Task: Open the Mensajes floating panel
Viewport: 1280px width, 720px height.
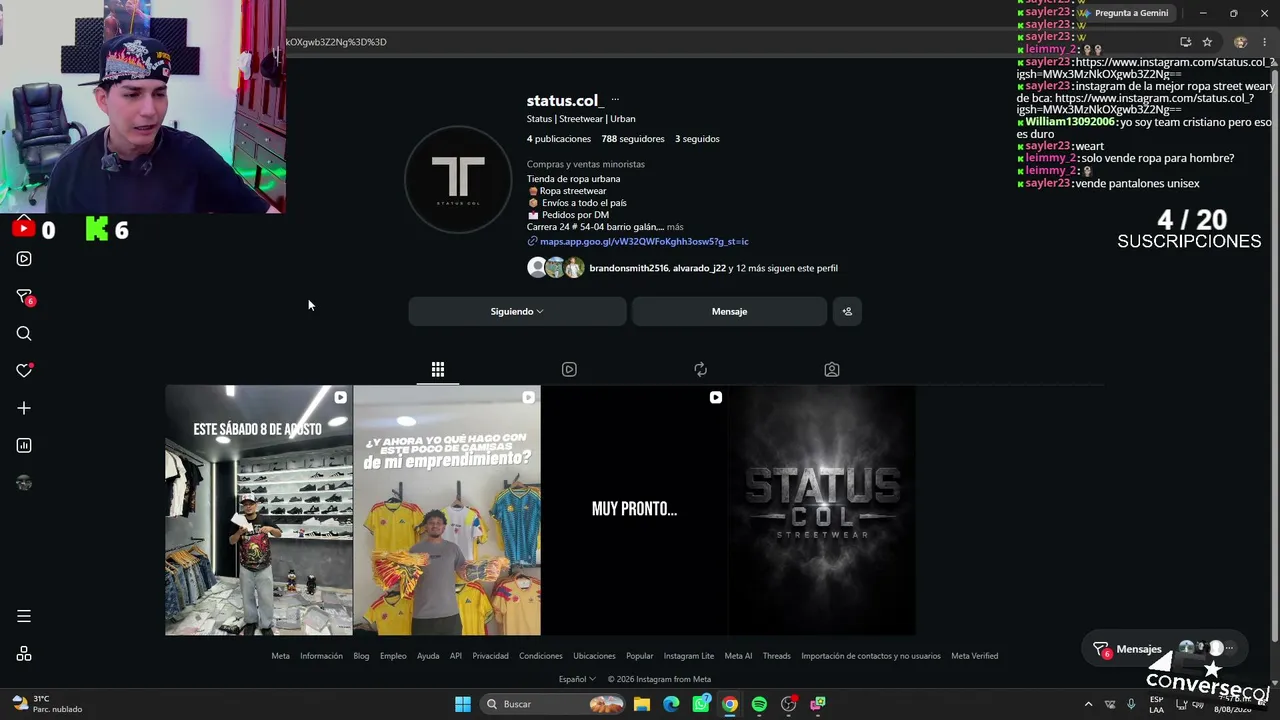Action: click(1138, 649)
